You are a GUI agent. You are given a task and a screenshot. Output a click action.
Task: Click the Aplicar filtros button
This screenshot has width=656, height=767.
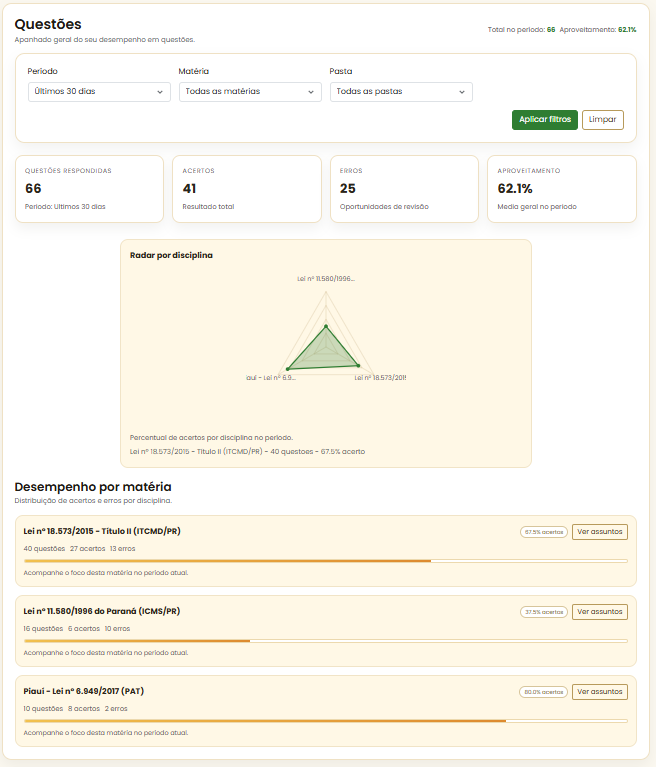coord(545,120)
